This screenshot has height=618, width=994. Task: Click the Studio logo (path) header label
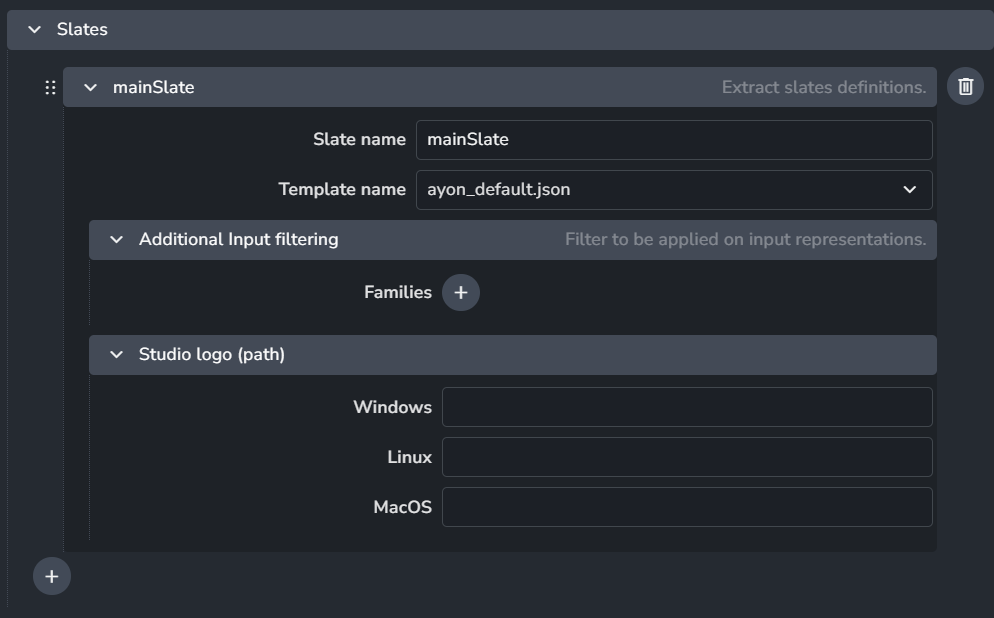pos(211,355)
